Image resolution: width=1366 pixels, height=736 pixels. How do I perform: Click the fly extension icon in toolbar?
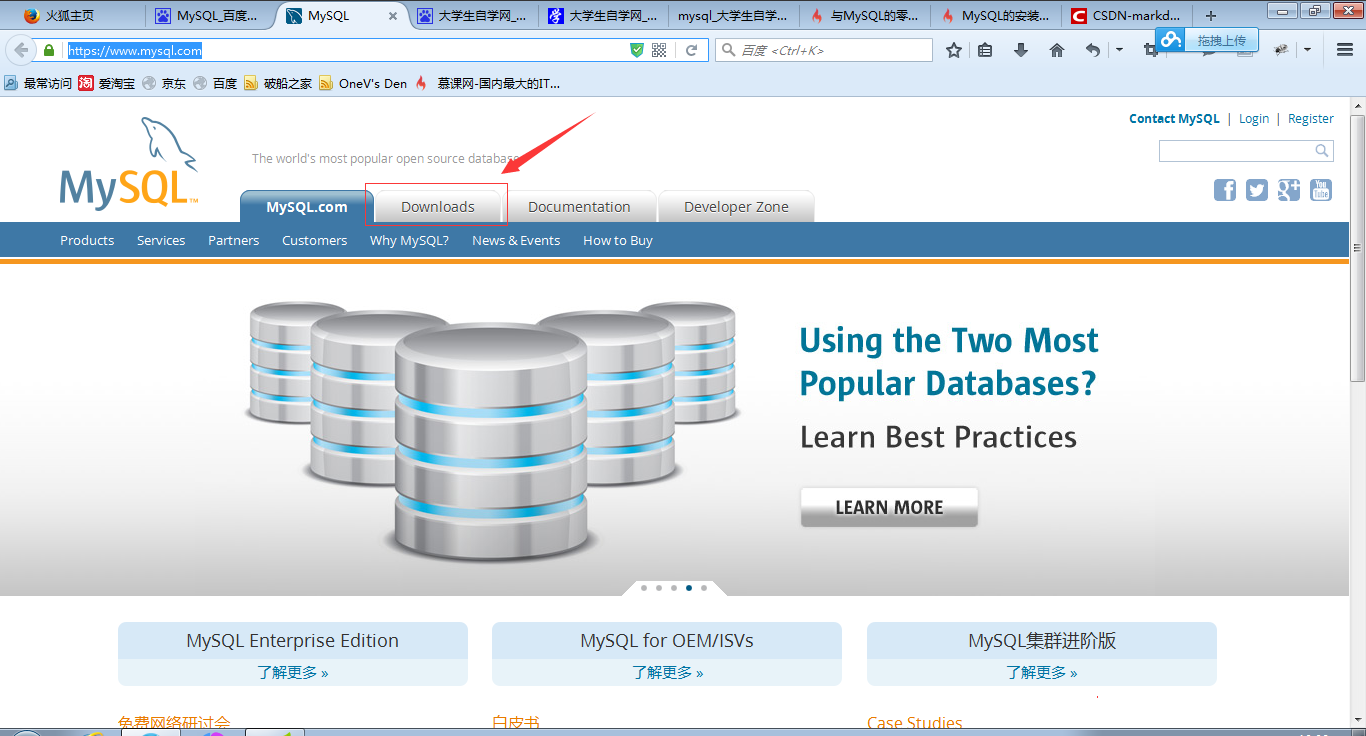pyautogui.click(x=1281, y=50)
